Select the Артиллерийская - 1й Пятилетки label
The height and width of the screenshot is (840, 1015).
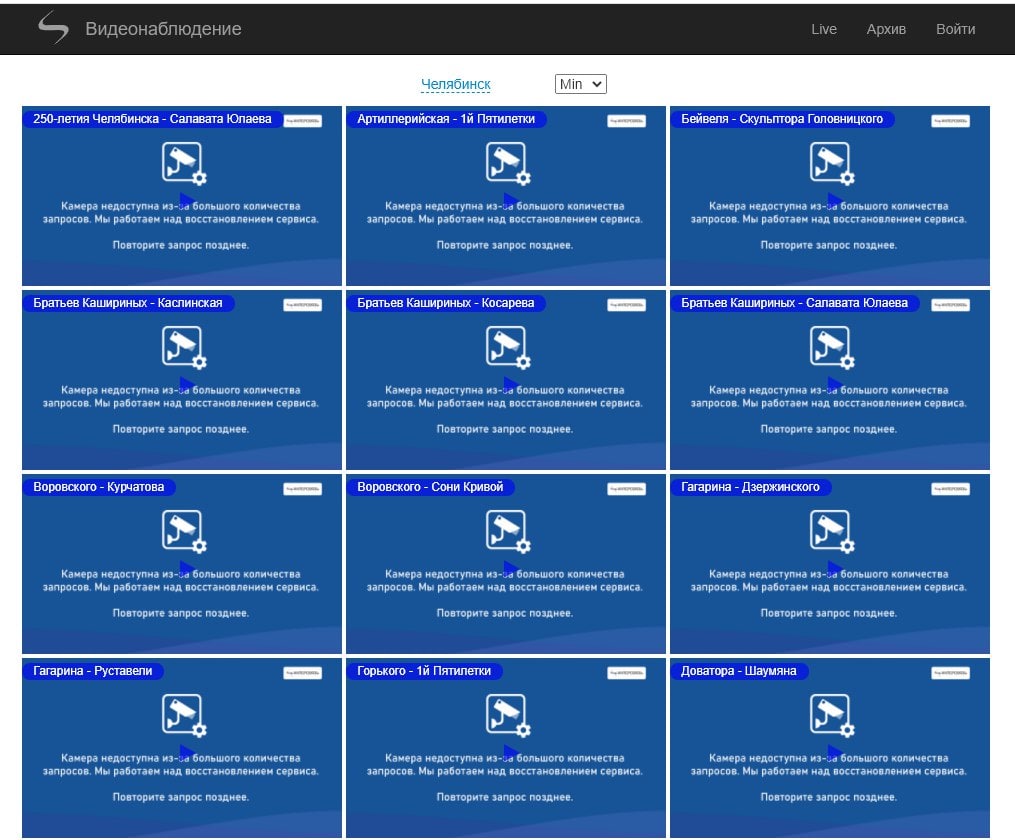447,119
